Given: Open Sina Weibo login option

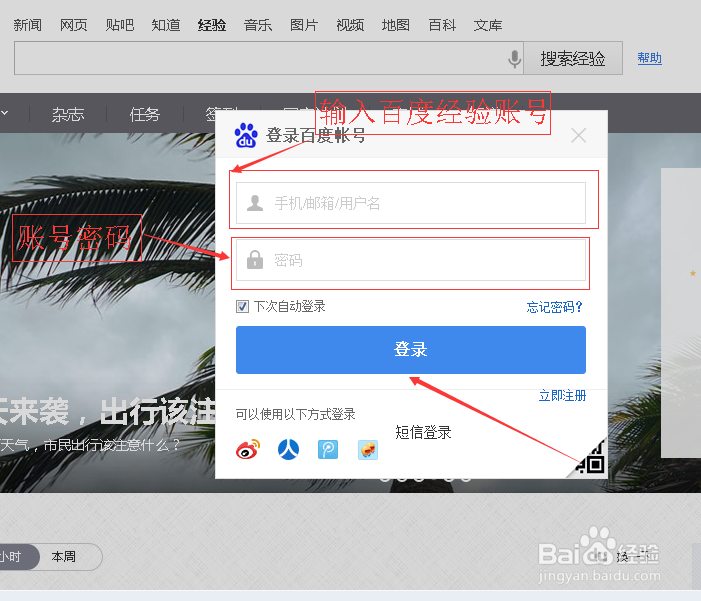Looking at the screenshot, I should pos(248,449).
